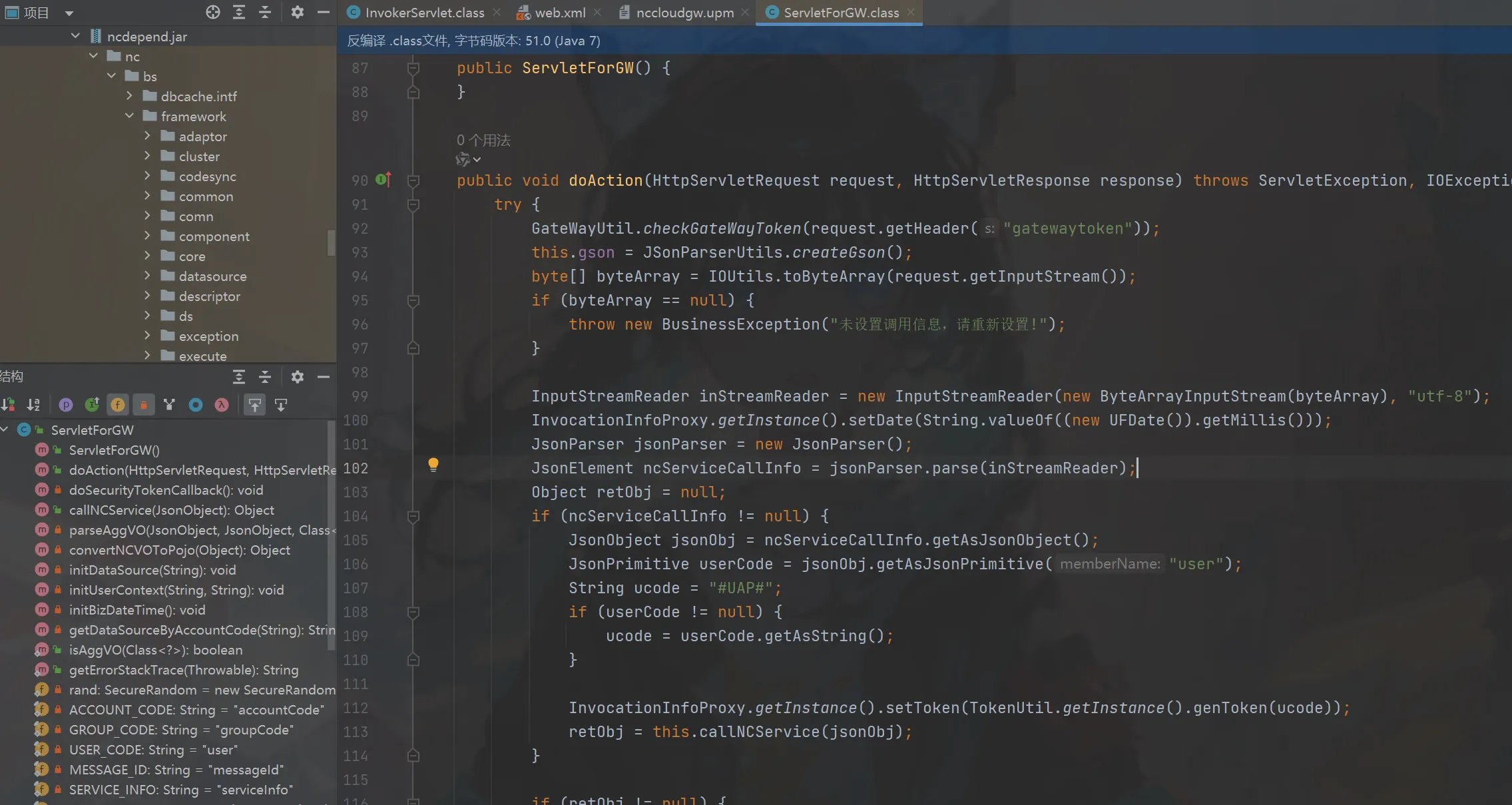
Task: Click Show Inherited green icon
Action: click(x=92, y=405)
